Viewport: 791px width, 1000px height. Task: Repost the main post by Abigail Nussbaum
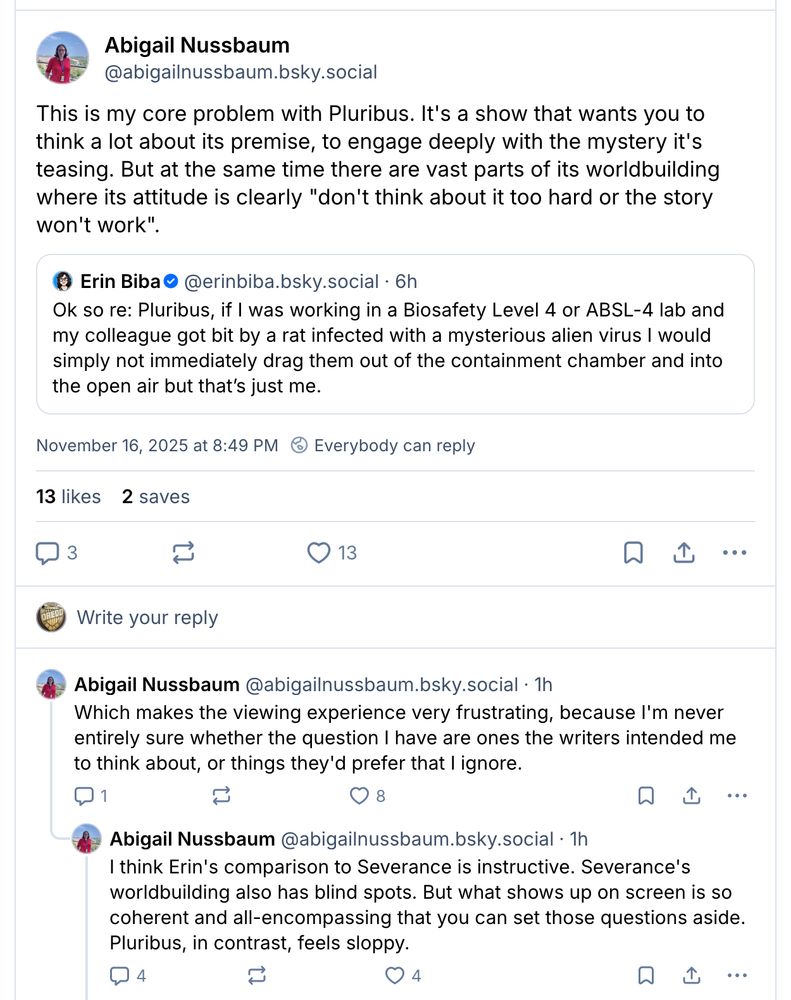pos(183,553)
